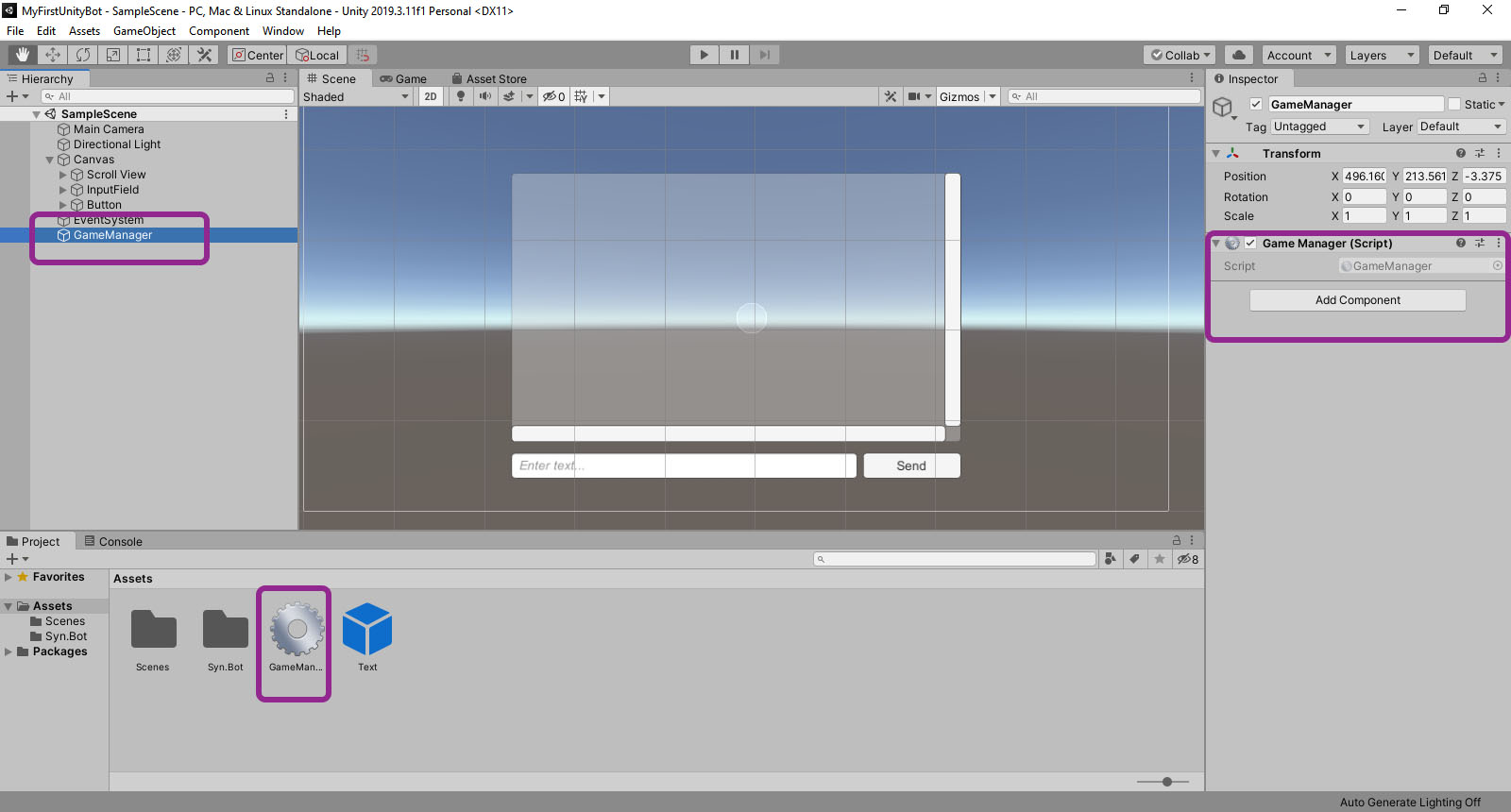Open Collab dropdown

click(x=1180, y=55)
